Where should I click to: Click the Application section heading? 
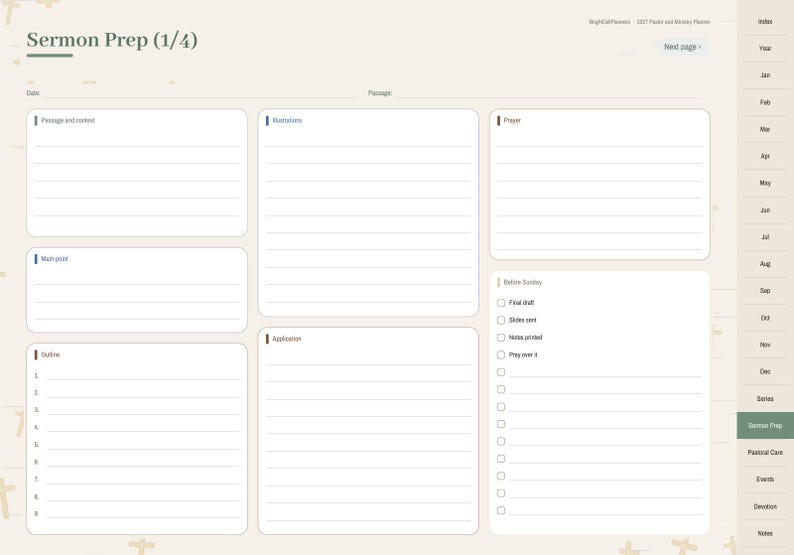tap(287, 339)
